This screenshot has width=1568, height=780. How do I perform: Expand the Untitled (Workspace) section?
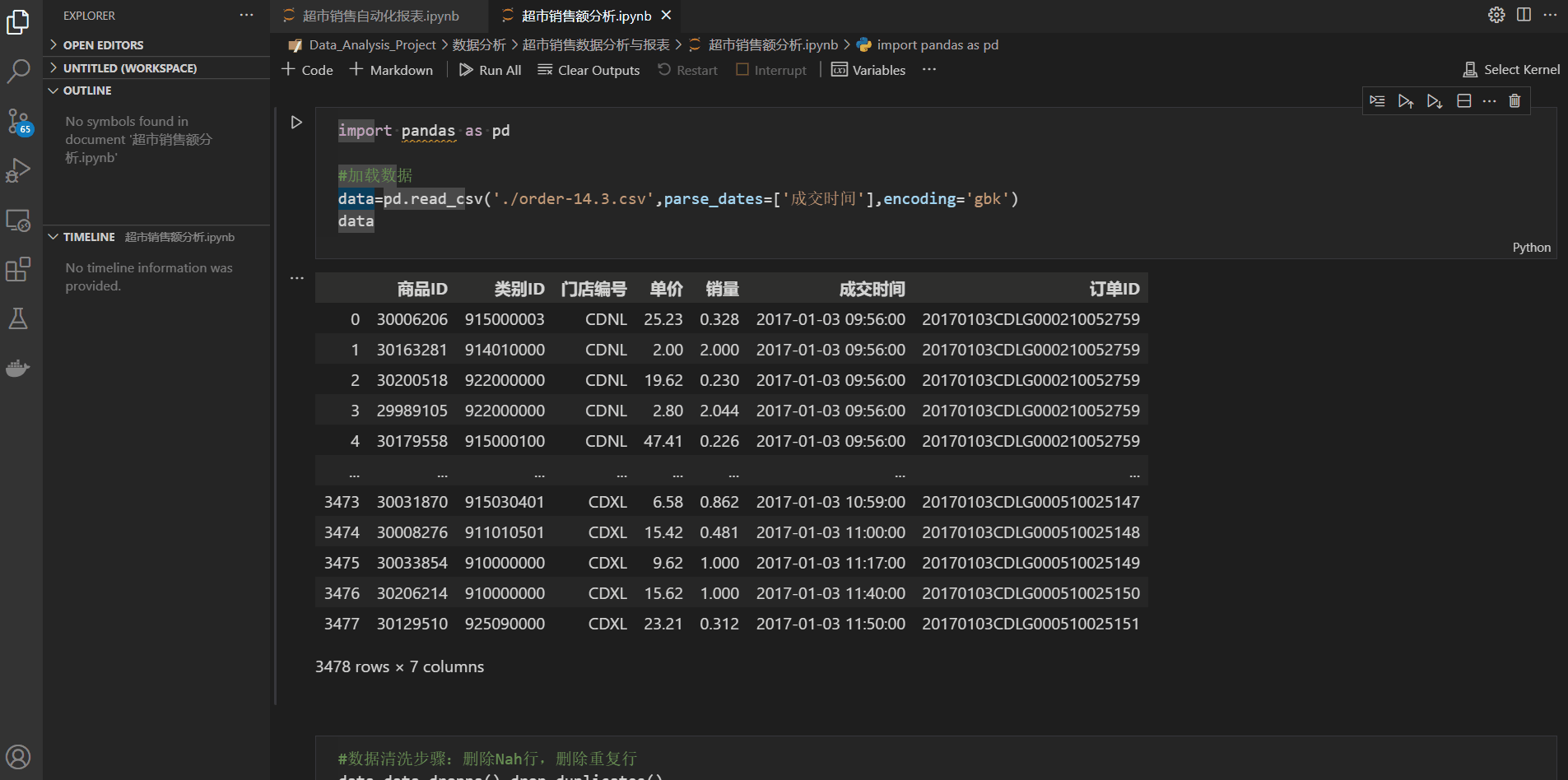(129, 68)
